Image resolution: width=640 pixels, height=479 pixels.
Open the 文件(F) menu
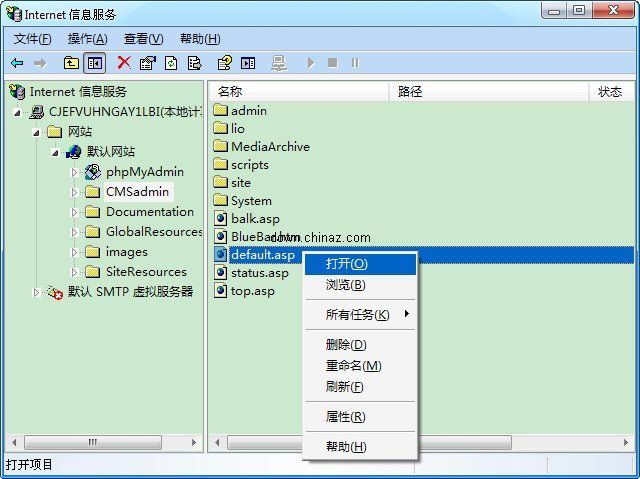click(x=33, y=39)
